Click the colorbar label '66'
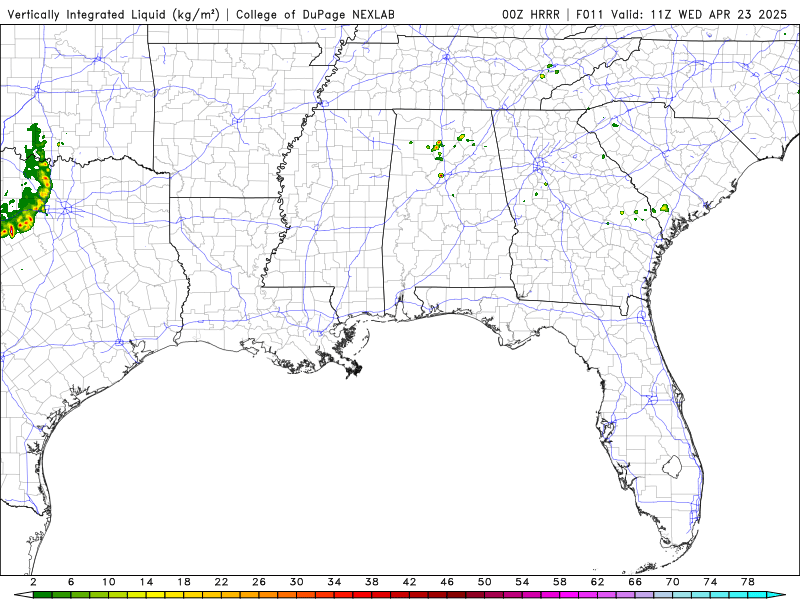Image resolution: width=800 pixels, height=600 pixels. coord(635,582)
